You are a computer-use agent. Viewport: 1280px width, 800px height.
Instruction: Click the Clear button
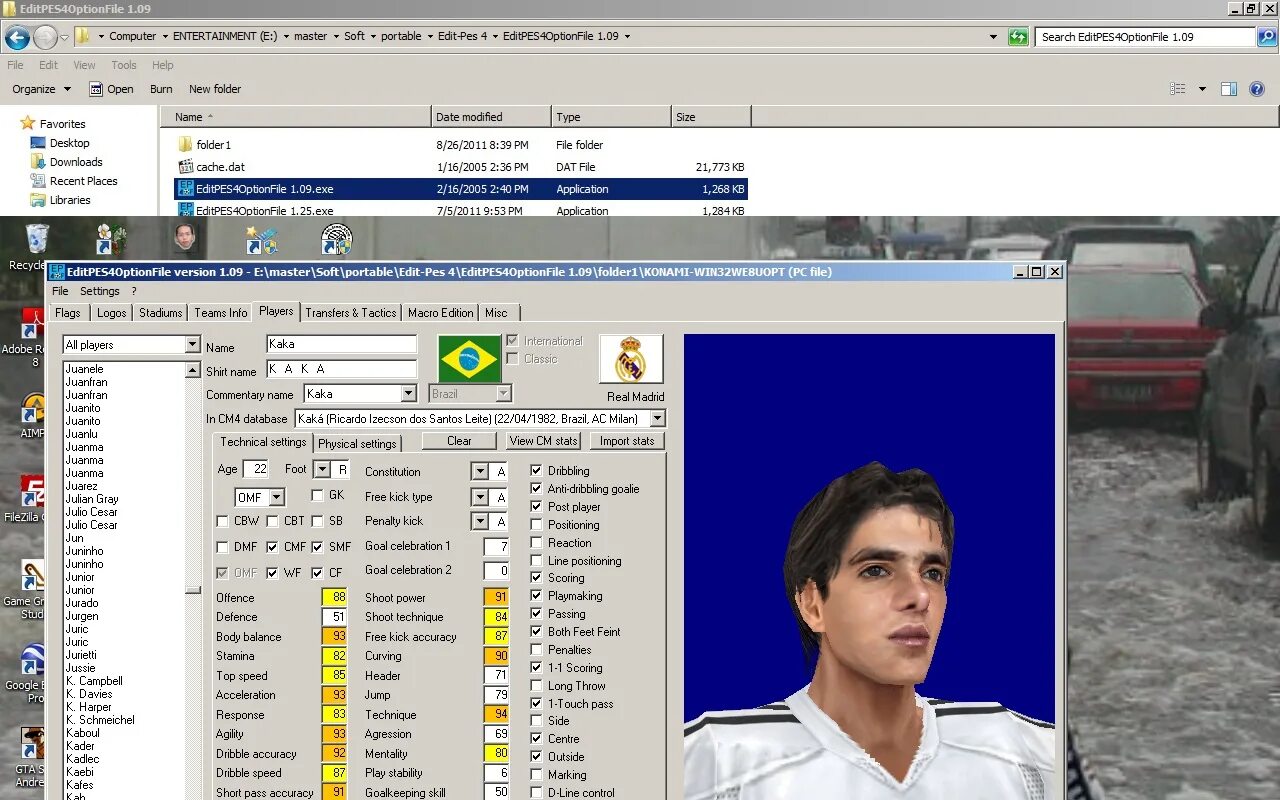pyautogui.click(x=459, y=441)
